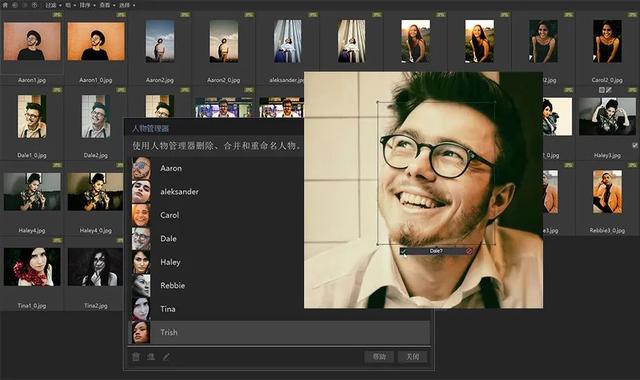Select the Tina1_0.jpg thumbnail

32,267
